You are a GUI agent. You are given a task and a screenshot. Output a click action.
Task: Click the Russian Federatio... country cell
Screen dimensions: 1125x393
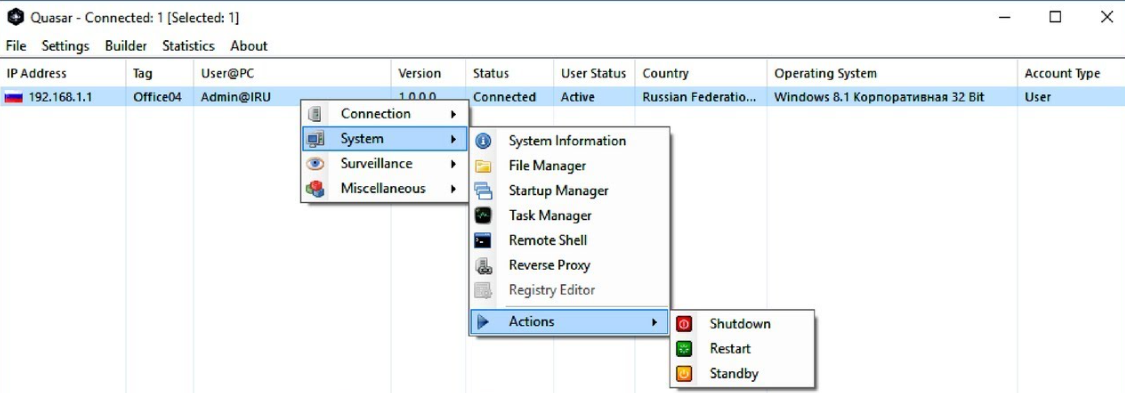tap(699, 98)
